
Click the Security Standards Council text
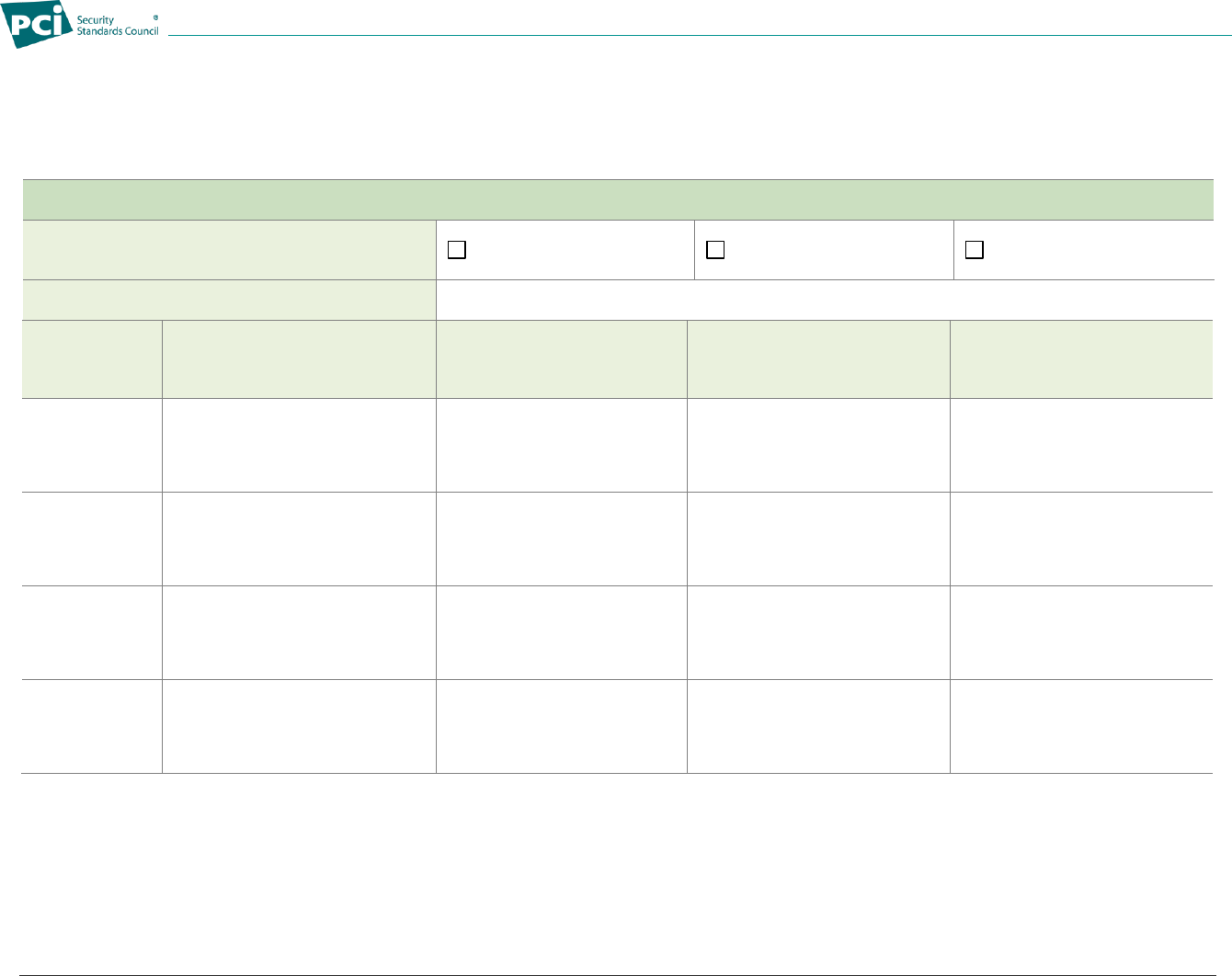118,26
